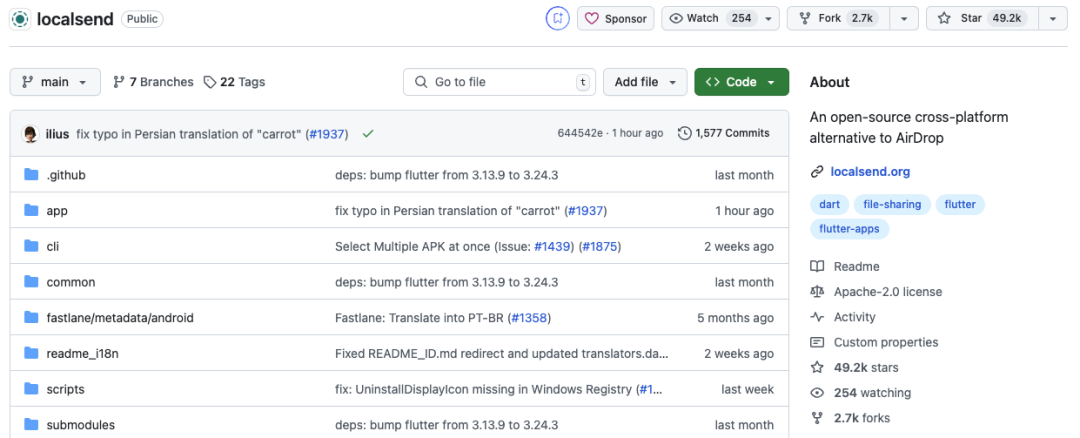
Task: Expand the green Code dropdown
Action: pyautogui.click(x=741, y=82)
